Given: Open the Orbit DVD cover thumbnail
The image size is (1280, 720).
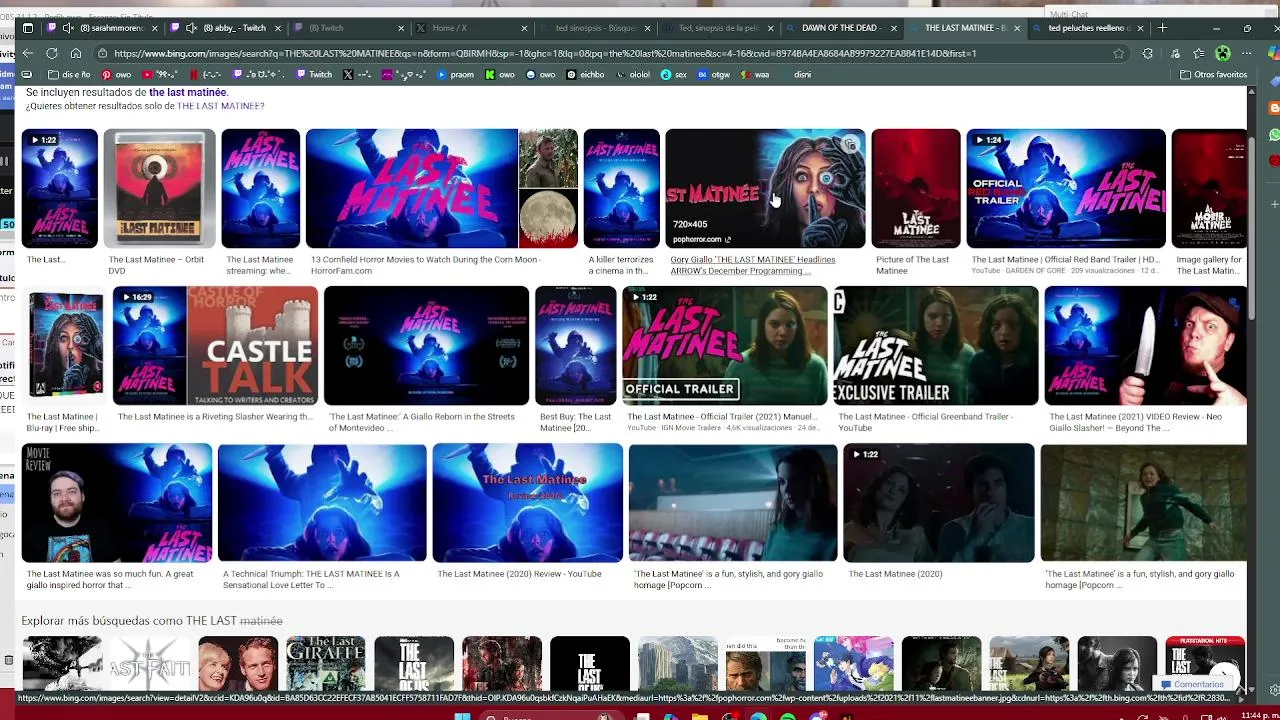Looking at the screenshot, I should [x=159, y=188].
